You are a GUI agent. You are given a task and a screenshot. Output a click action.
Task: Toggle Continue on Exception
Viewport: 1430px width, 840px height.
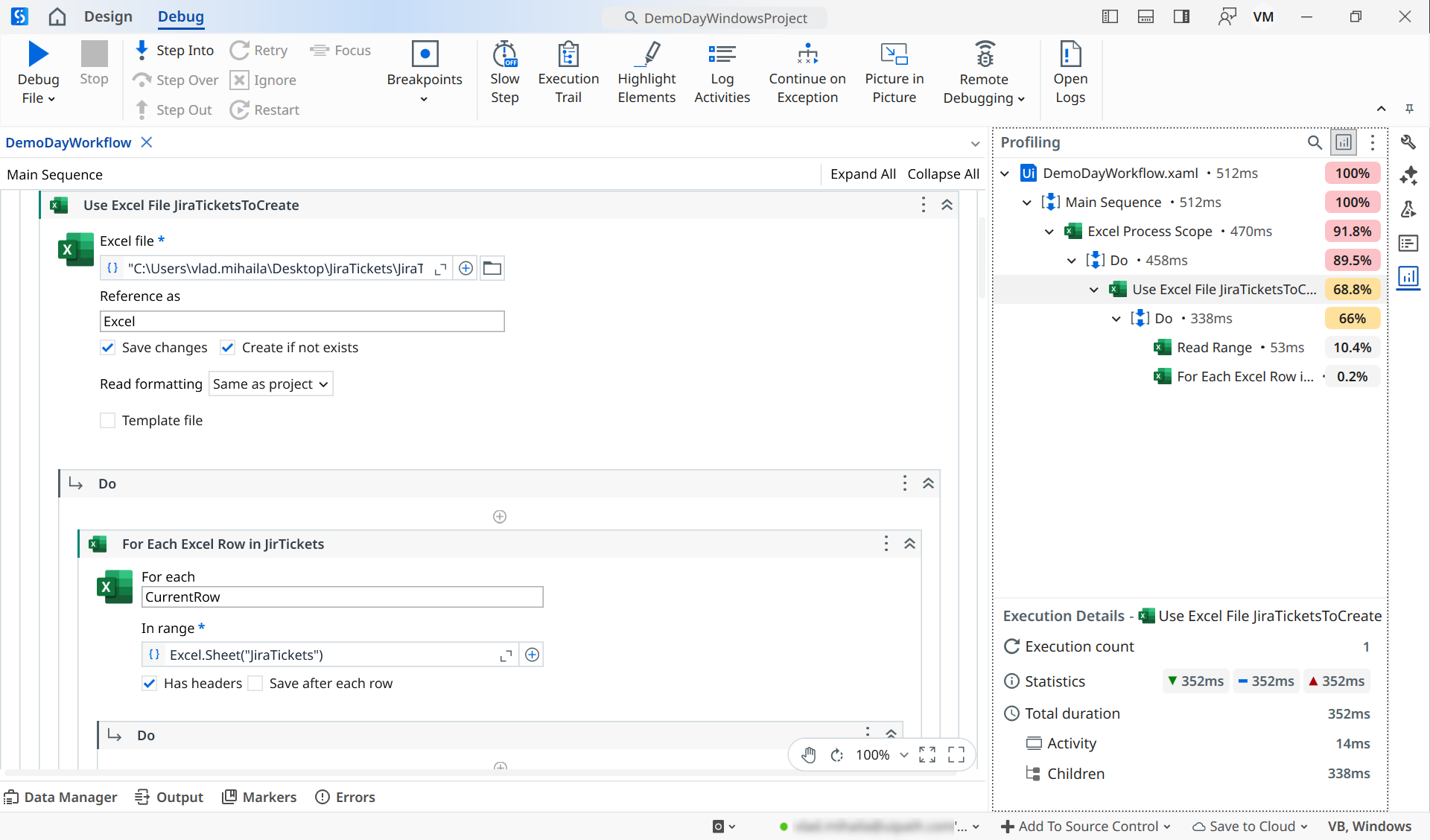[x=807, y=72]
